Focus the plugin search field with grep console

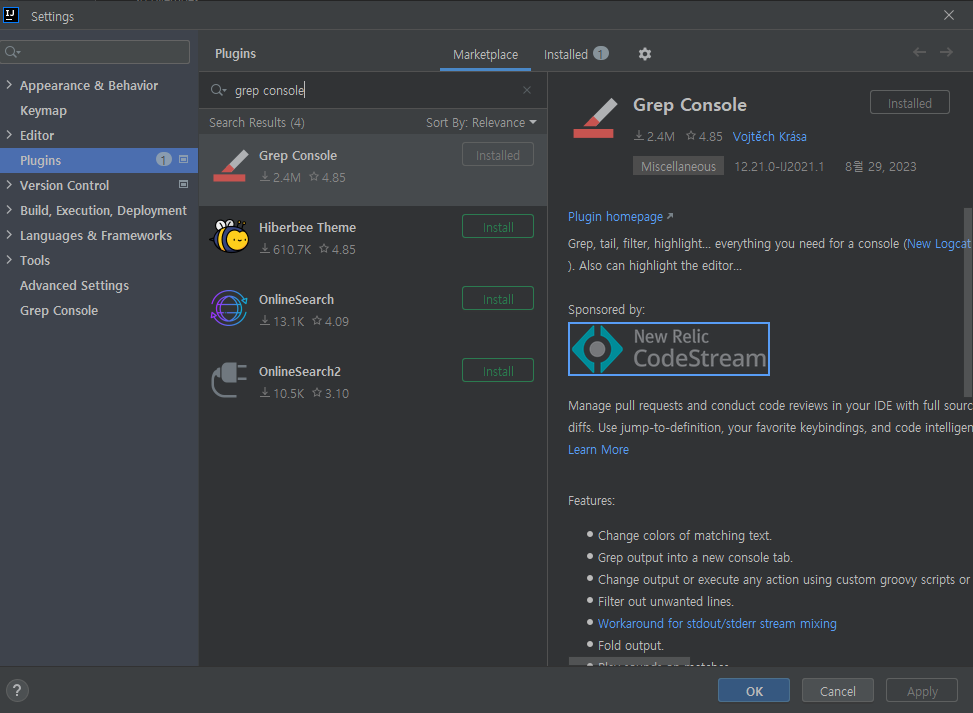(372, 90)
